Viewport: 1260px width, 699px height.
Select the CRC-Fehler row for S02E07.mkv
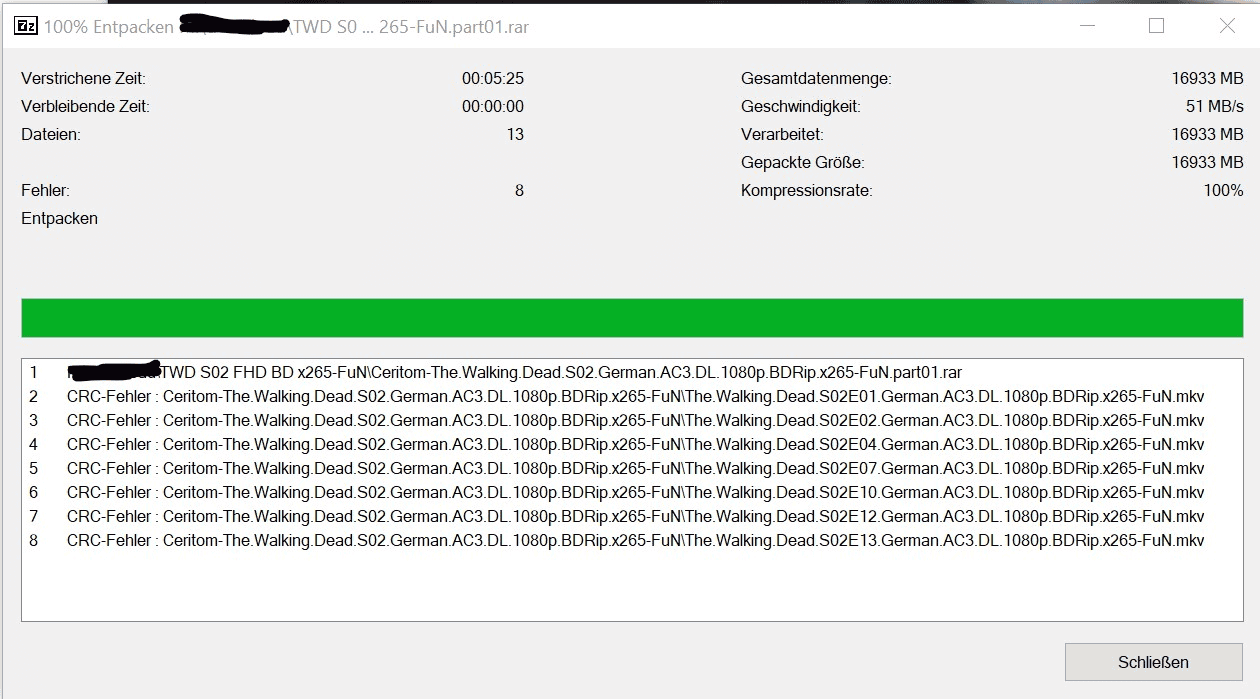(632, 468)
